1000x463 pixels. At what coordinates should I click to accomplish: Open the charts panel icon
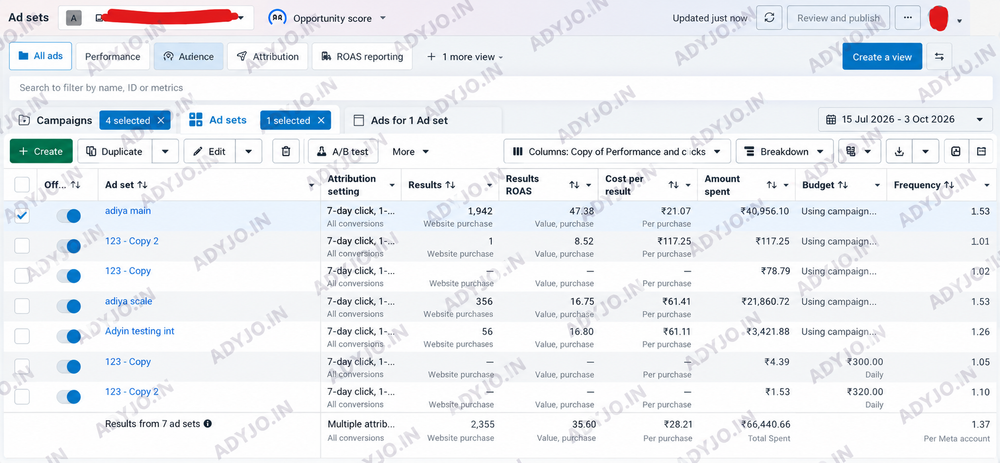pos(955,152)
